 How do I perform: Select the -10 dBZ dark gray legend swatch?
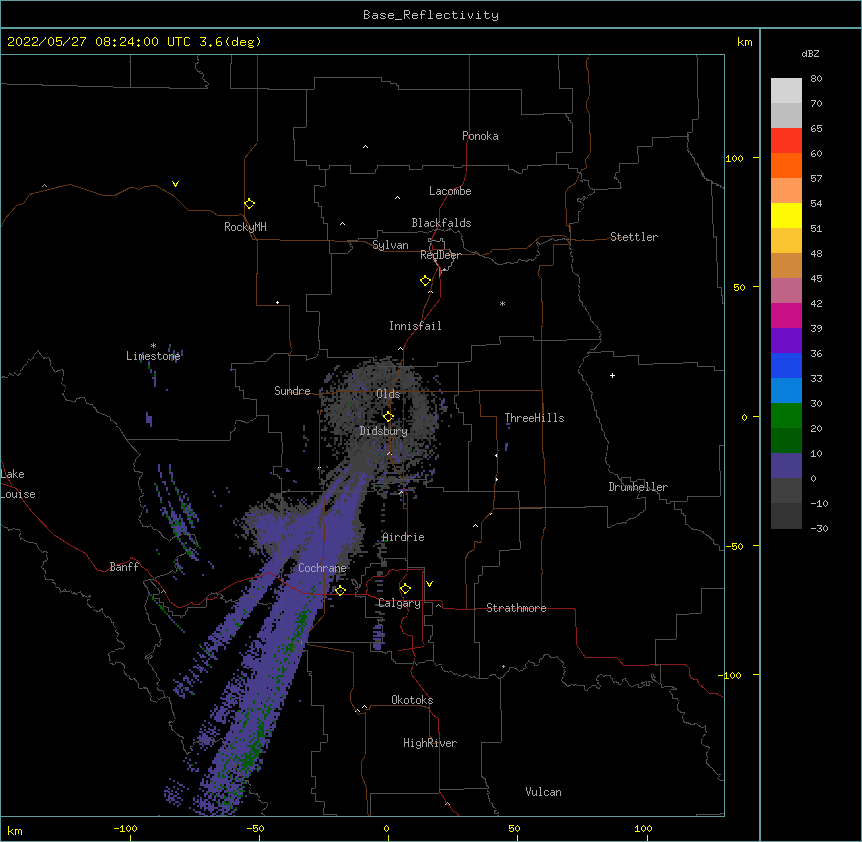786,516
